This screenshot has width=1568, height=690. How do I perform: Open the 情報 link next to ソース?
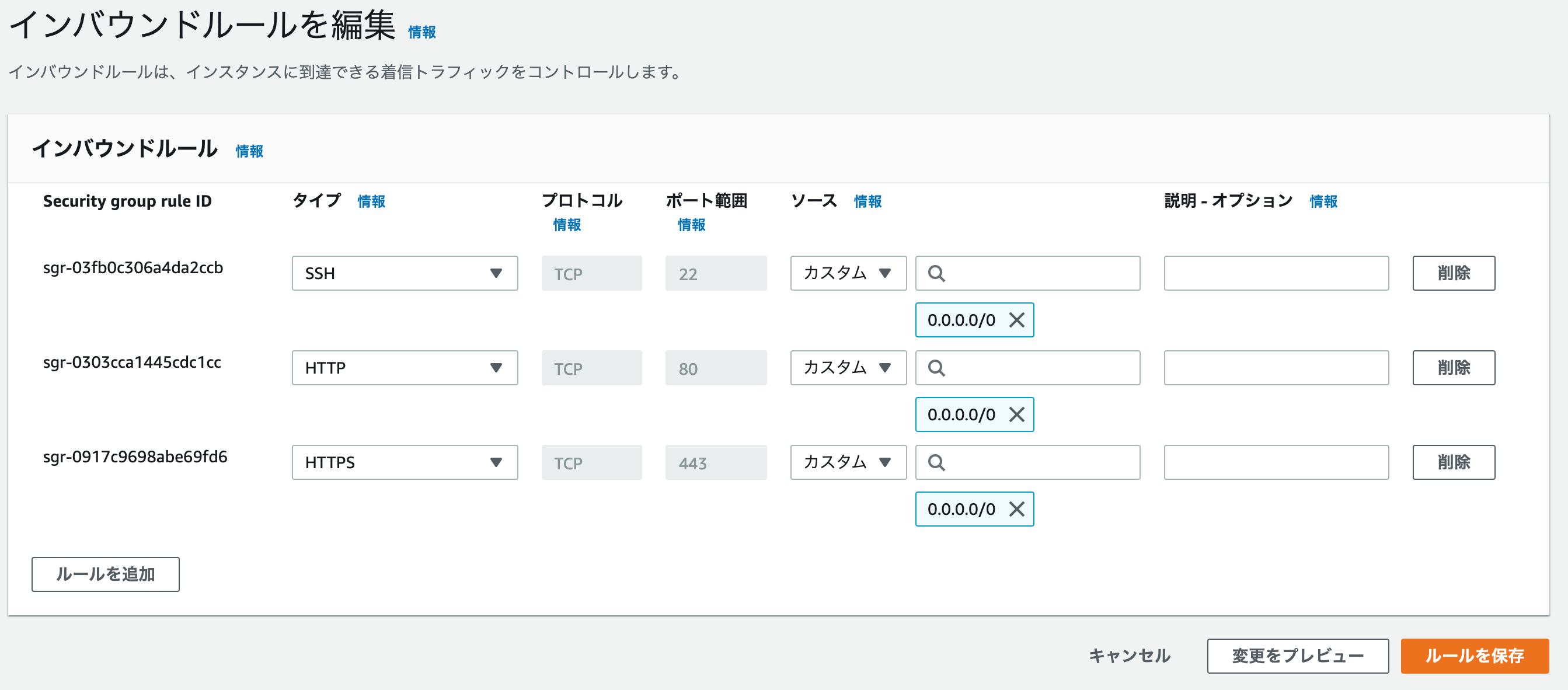[867, 201]
